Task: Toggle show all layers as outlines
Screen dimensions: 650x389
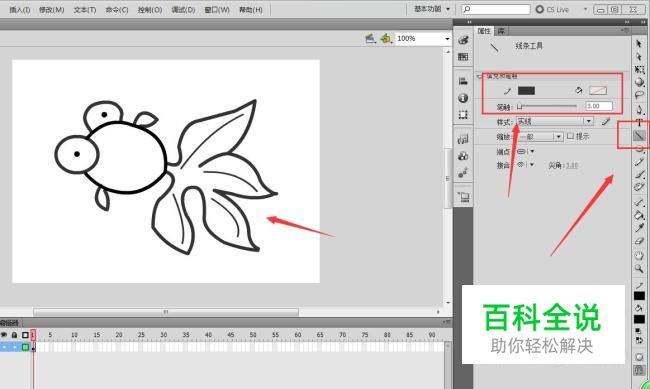Action: tap(25, 335)
